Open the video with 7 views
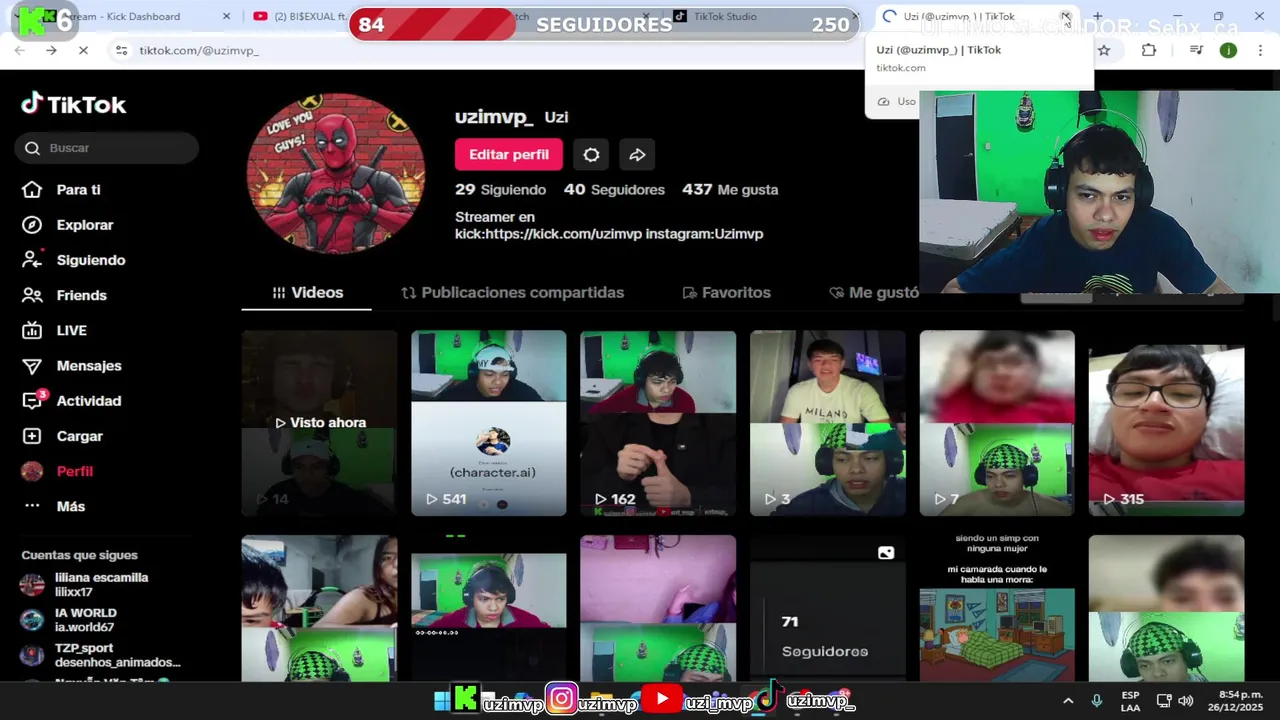 tap(997, 423)
